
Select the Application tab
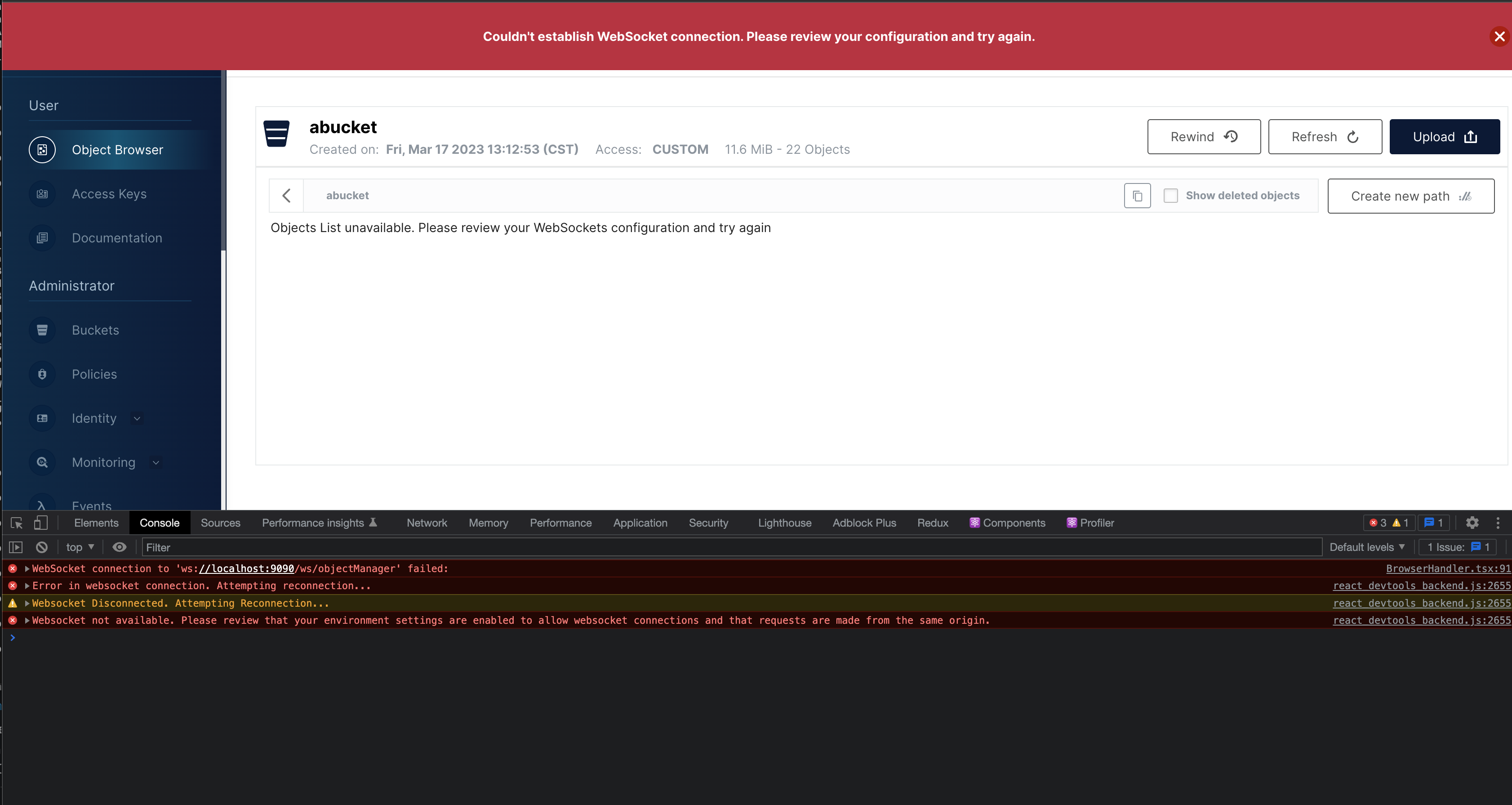[x=640, y=523]
